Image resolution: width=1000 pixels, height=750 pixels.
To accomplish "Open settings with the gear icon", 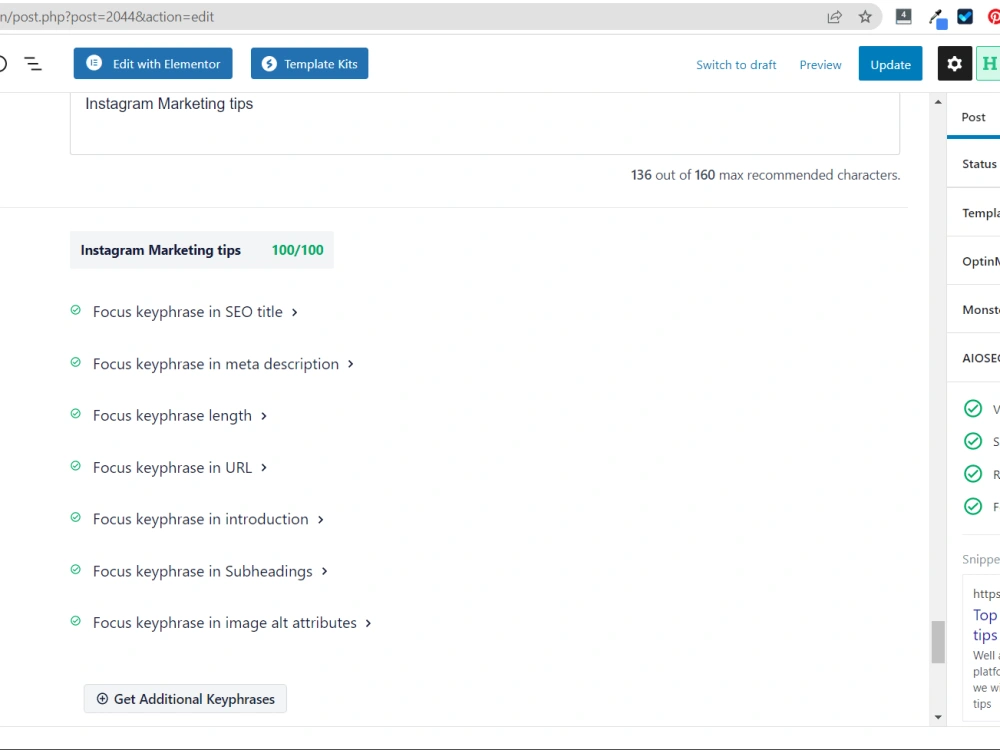I will [x=954, y=64].
